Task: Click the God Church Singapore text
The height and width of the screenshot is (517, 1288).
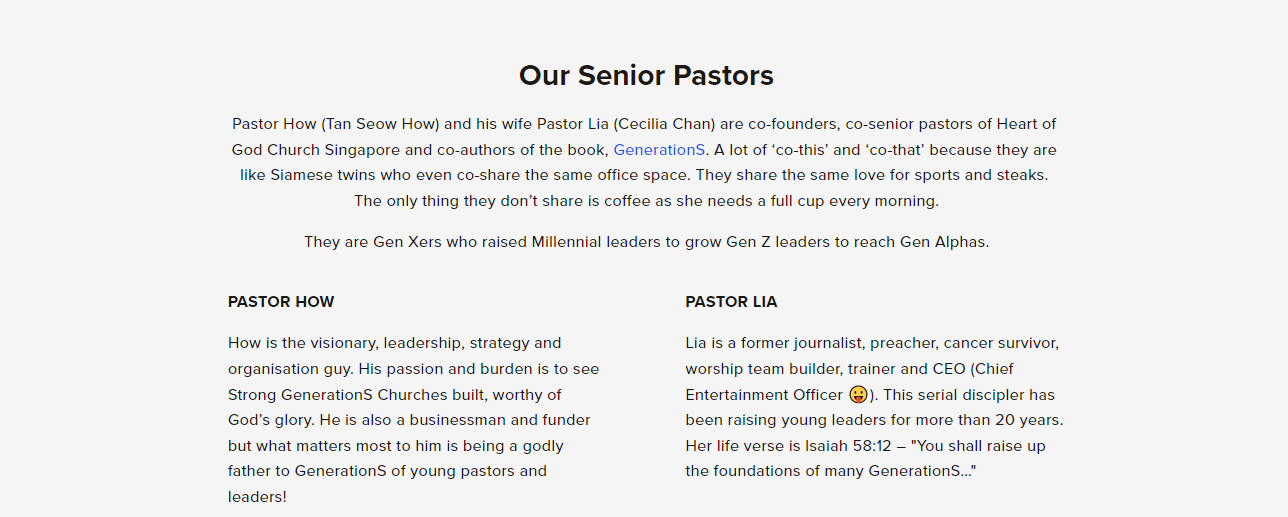Action: click(x=318, y=150)
